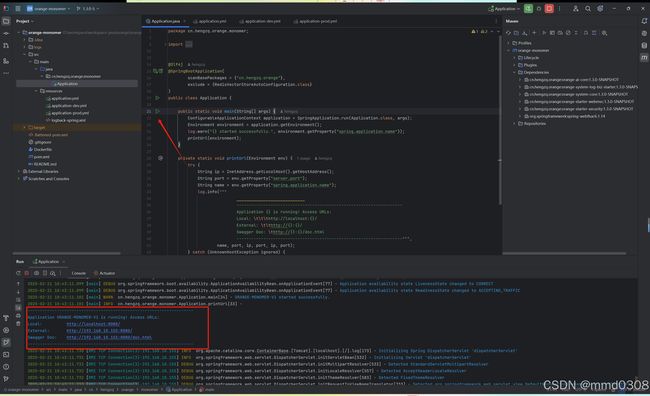Open the Commit tool window icon
The width and height of the screenshot is (650, 396).
pyautogui.click(x=6, y=33)
